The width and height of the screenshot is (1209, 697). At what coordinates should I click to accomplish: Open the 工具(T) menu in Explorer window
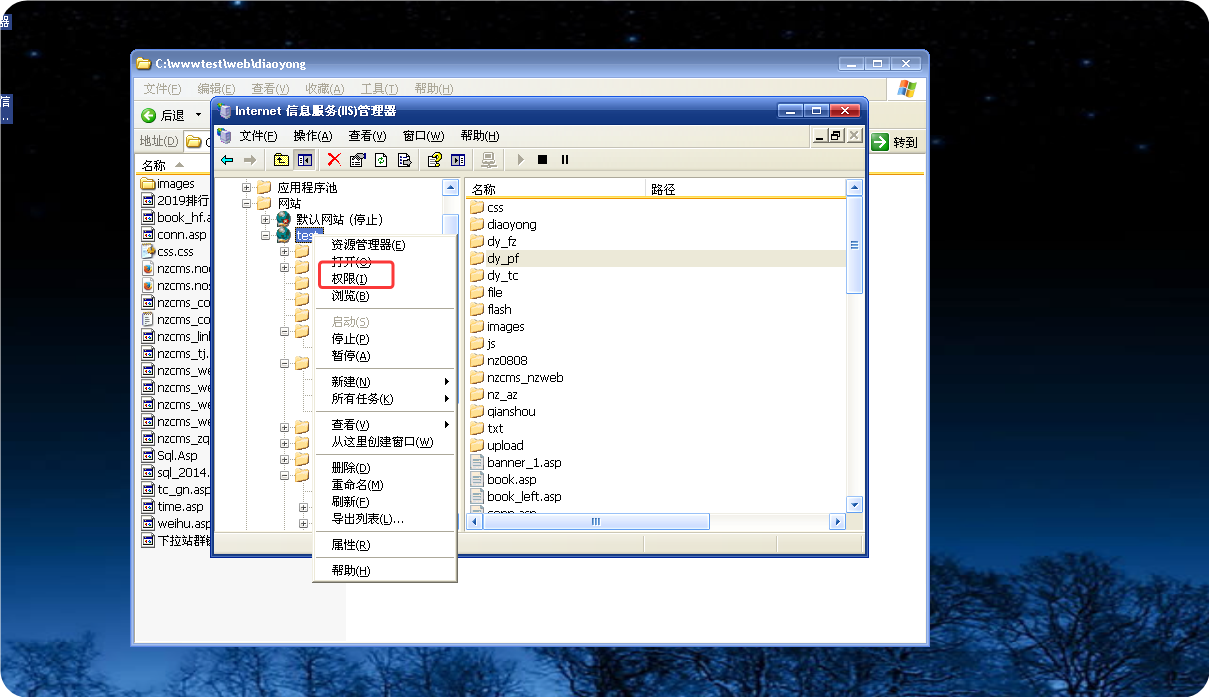point(379,89)
